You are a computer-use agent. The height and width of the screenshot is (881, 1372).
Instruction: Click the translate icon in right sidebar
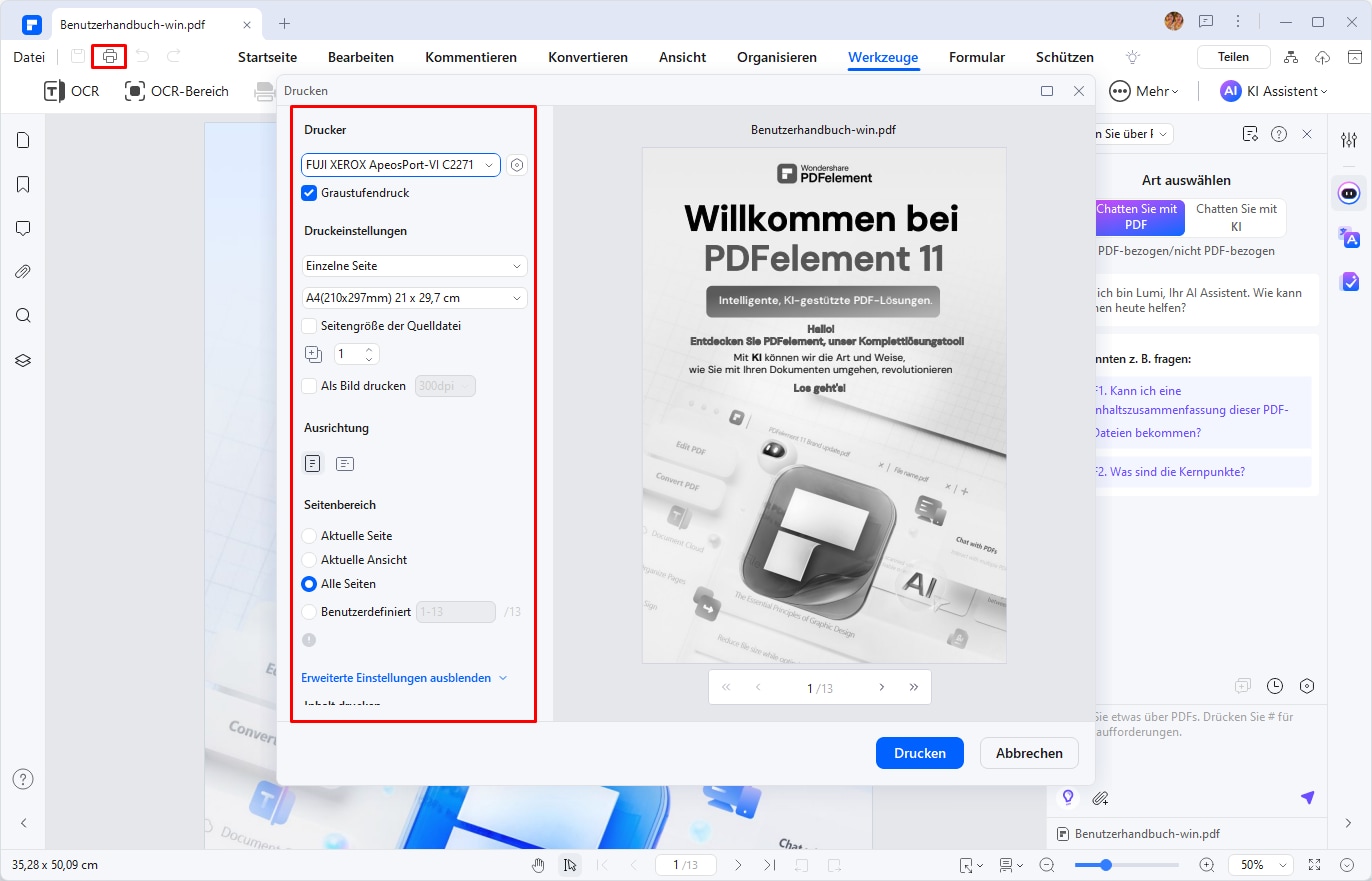point(1350,237)
